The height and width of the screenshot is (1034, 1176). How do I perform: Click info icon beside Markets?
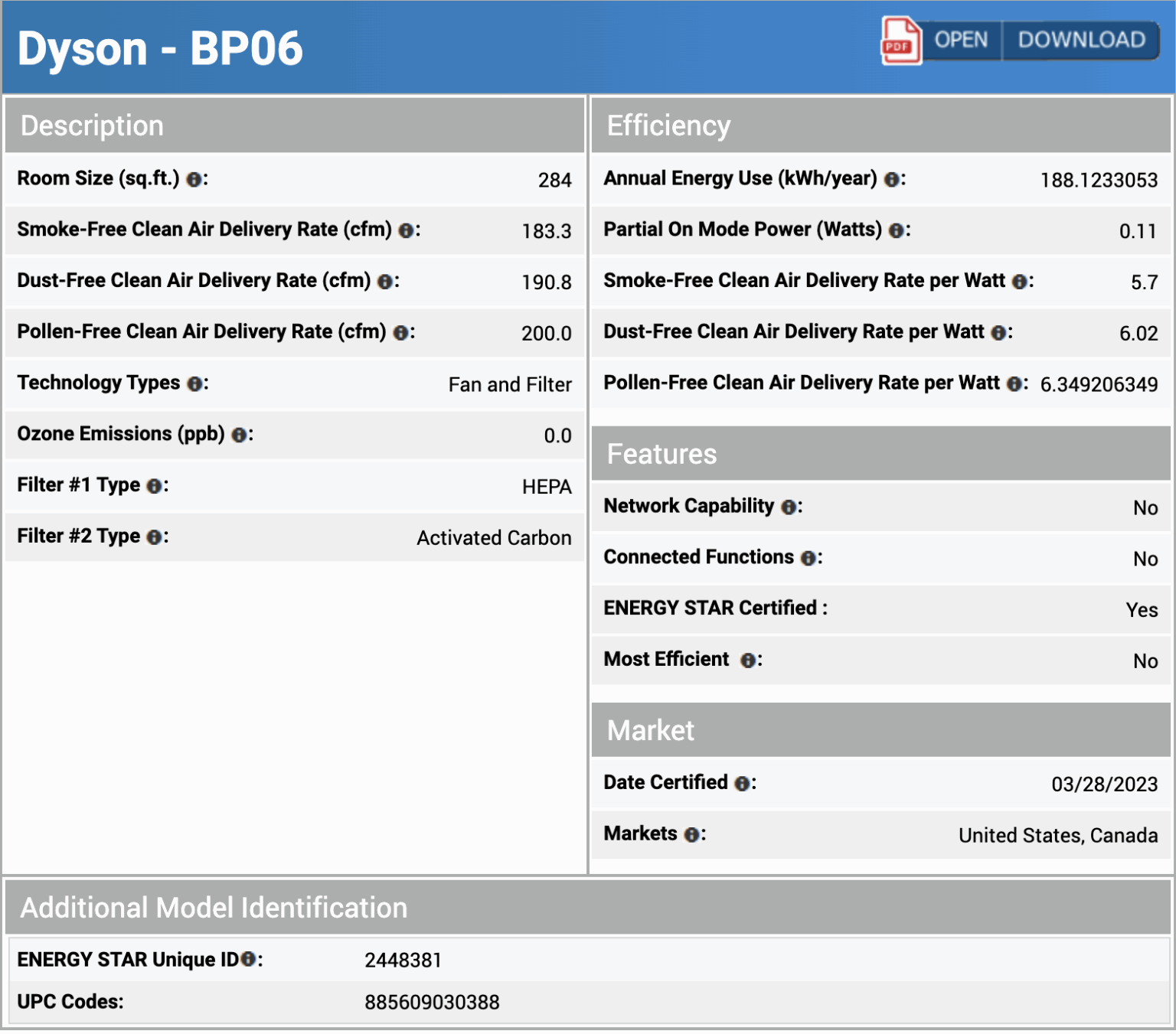(x=691, y=835)
